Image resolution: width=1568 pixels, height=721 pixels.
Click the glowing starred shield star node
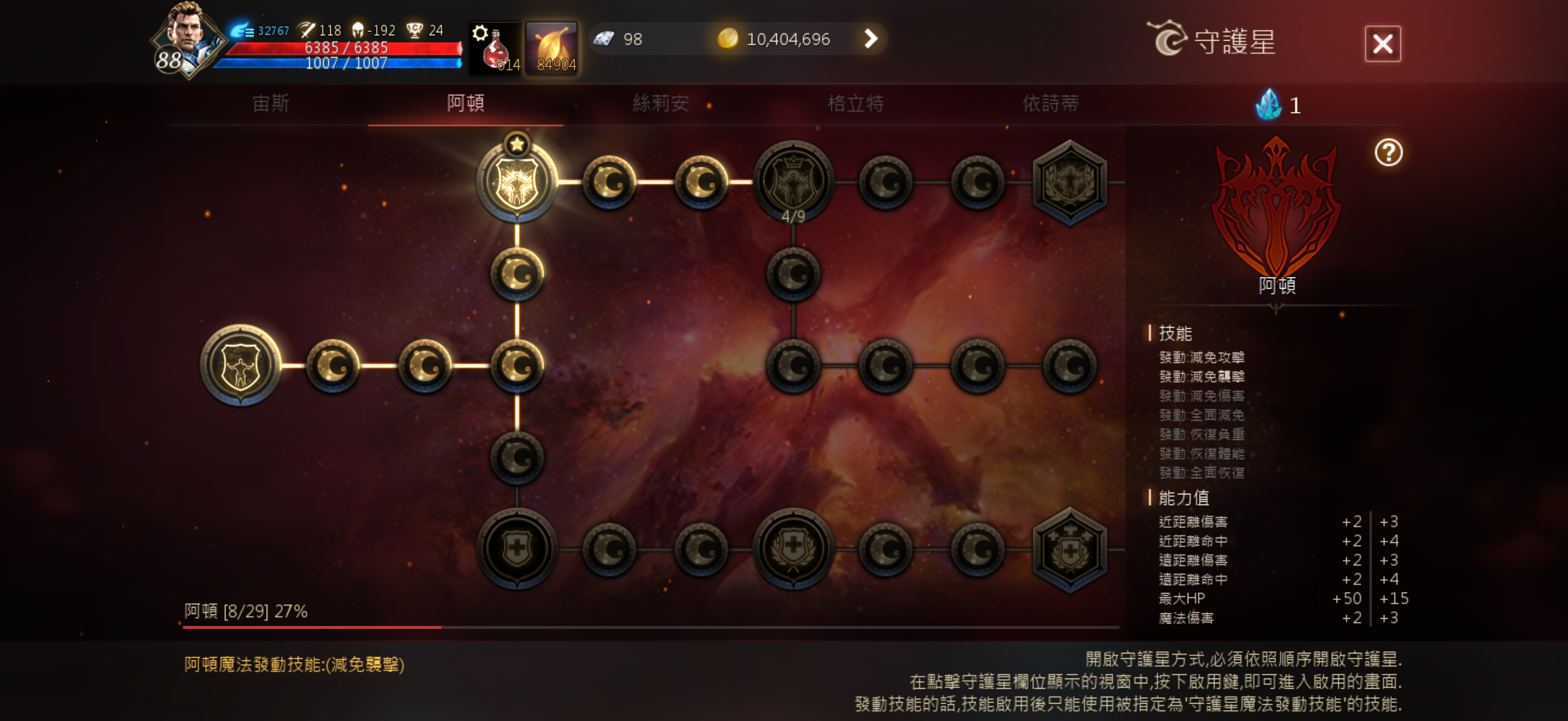click(x=517, y=181)
